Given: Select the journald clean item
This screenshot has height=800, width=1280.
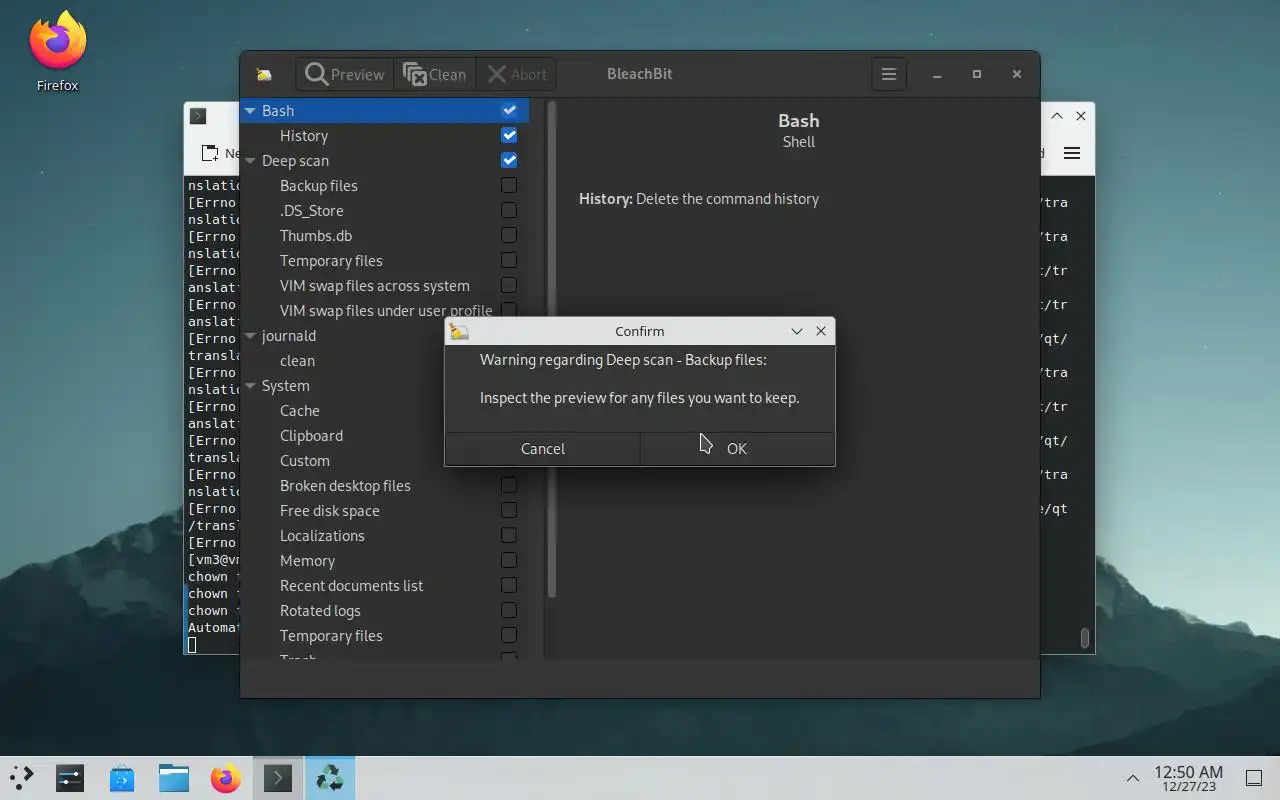Looking at the screenshot, I should point(297,360).
